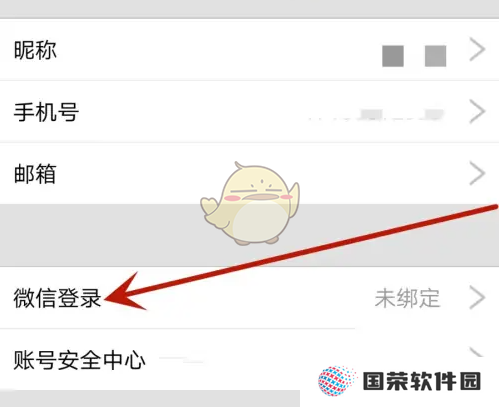Click the blurred value after 账号安全中心

pyautogui.click(x=182, y=360)
